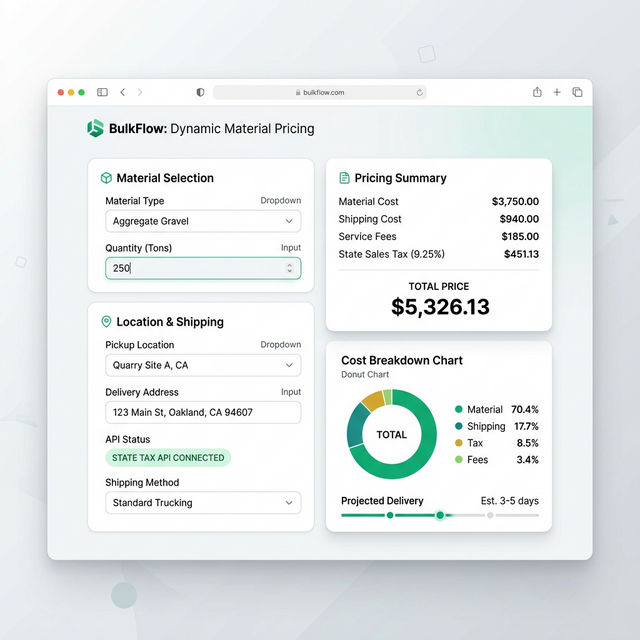Click the $940.00 shipping cost value
This screenshot has height=640, width=640.
[x=519, y=219]
